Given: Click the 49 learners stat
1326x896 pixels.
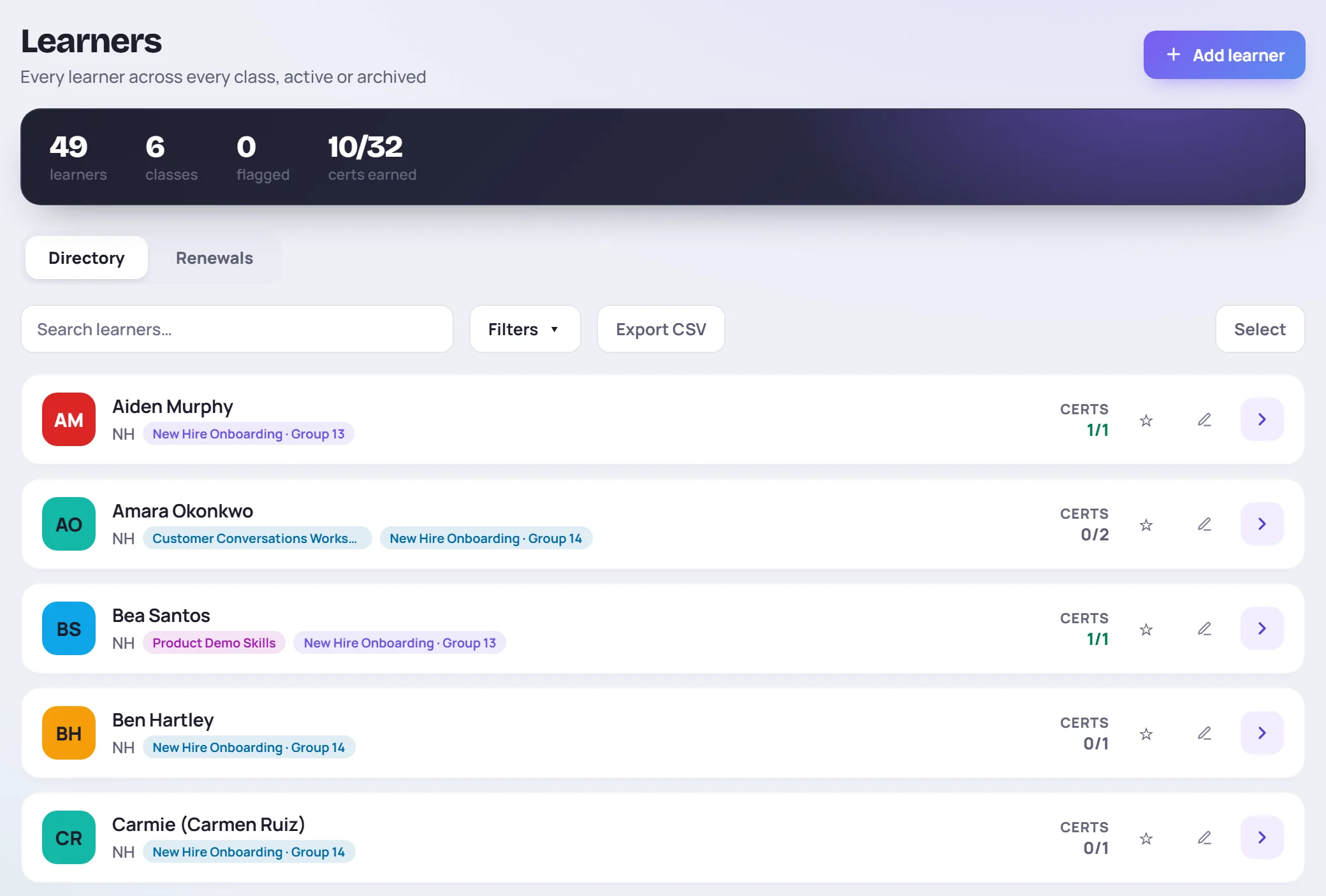Looking at the screenshot, I should [x=78, y=157].
